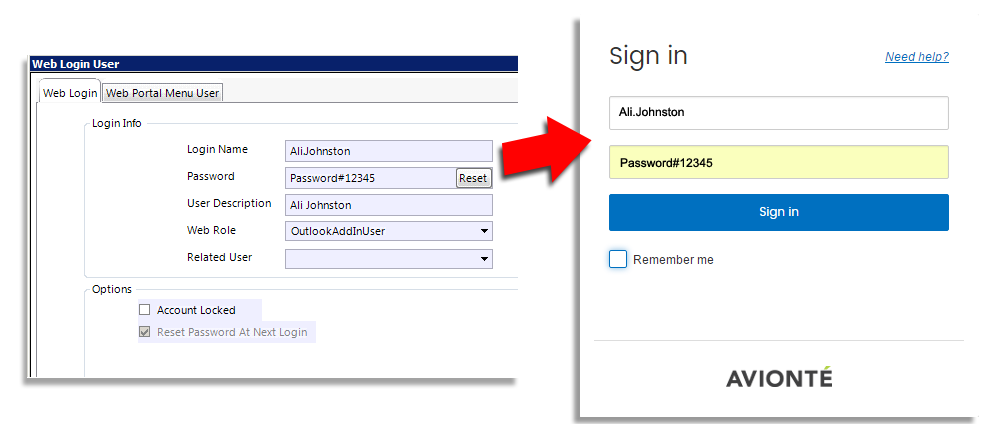Expand the Web Role dropdown arrow
Viewport: 1008px width, 432px height.
(x=483, y=231)
